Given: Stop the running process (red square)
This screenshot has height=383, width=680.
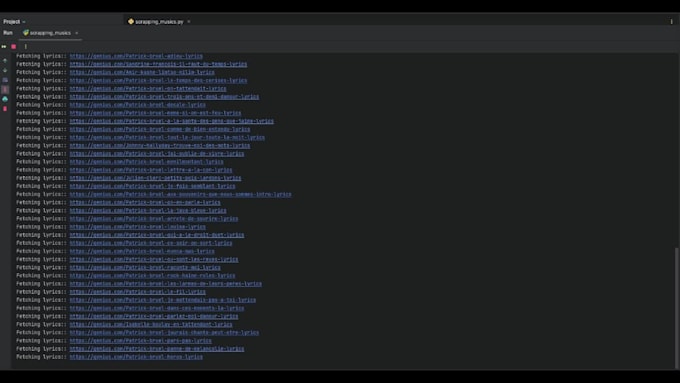Looking at the screenshot, I should point(14,46).
